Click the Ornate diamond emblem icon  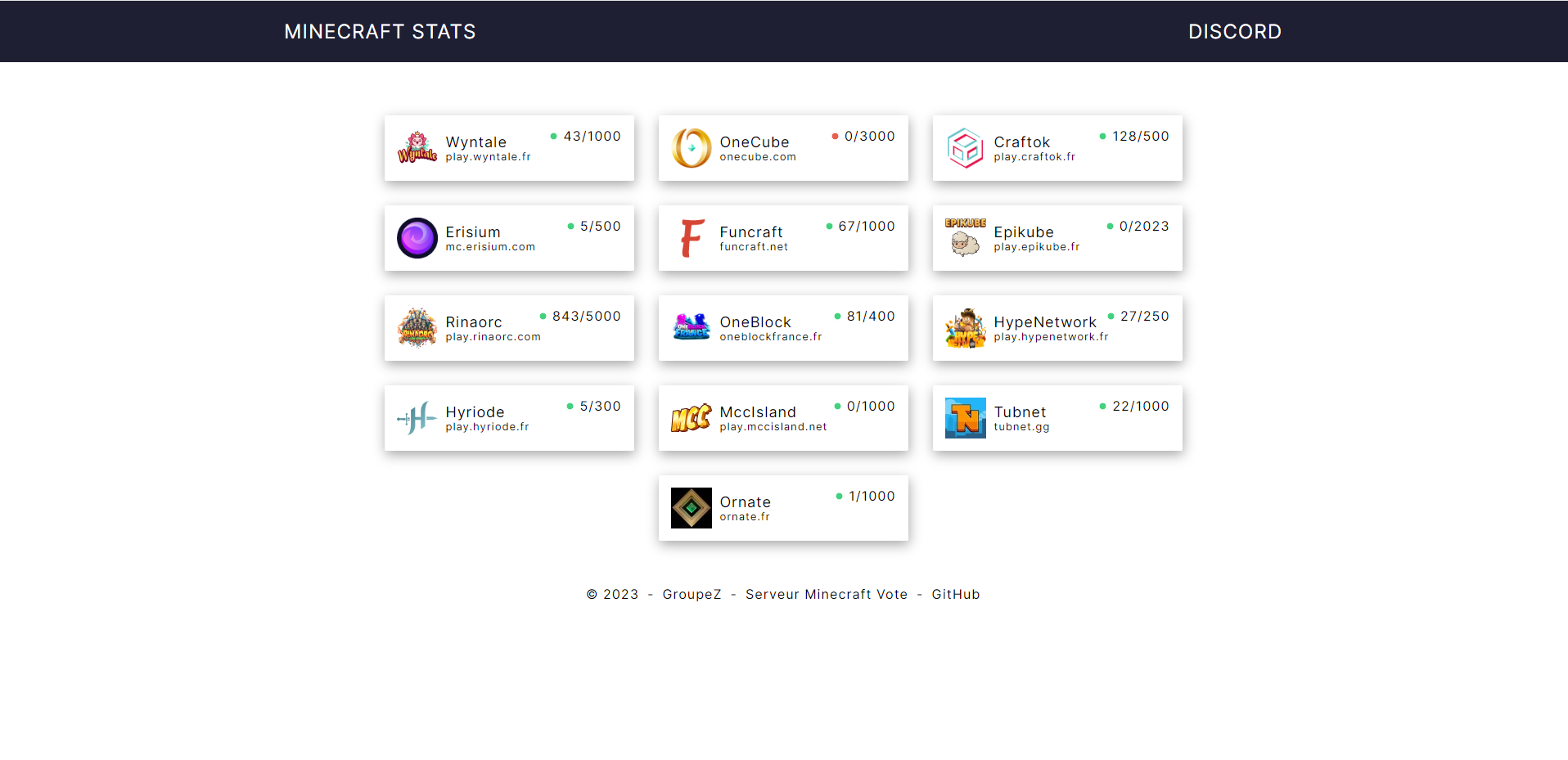pos(691,508)
